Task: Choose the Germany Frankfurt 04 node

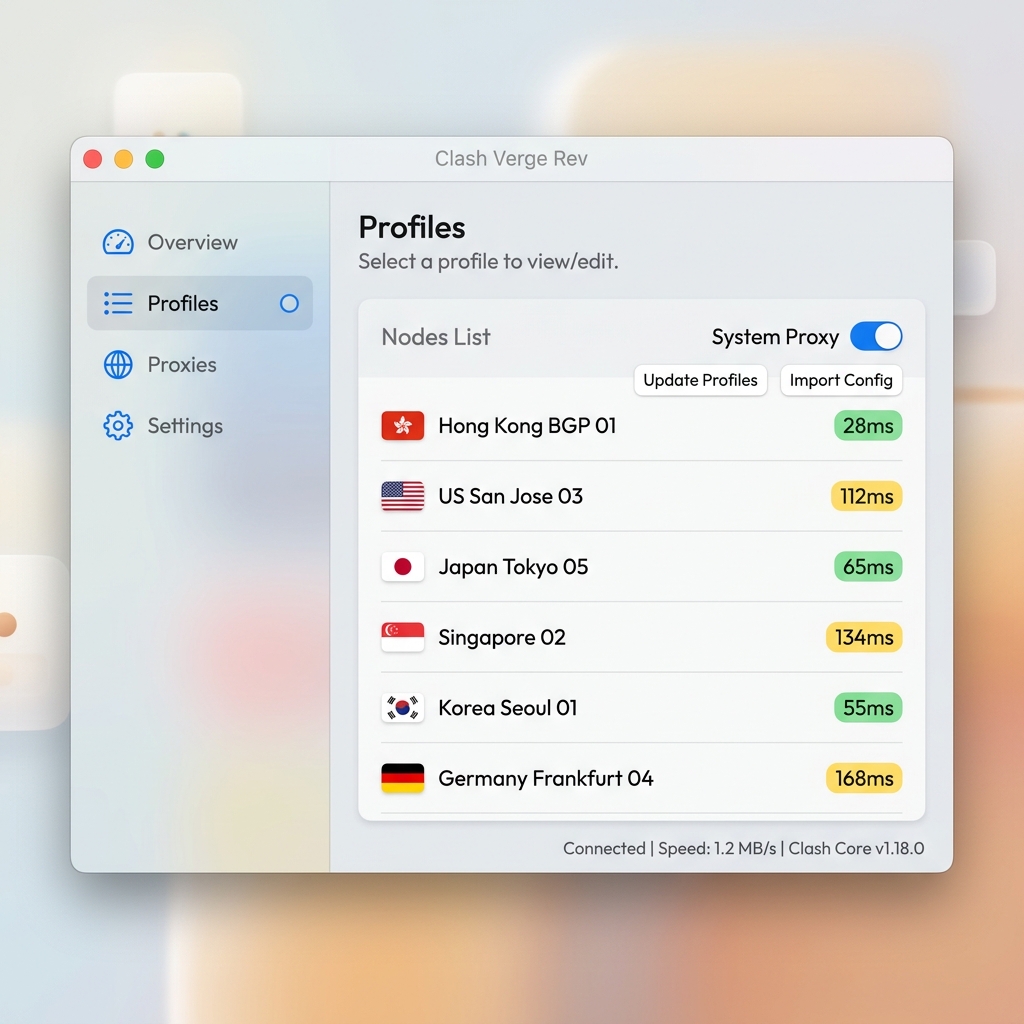Action: coord(641,778)
